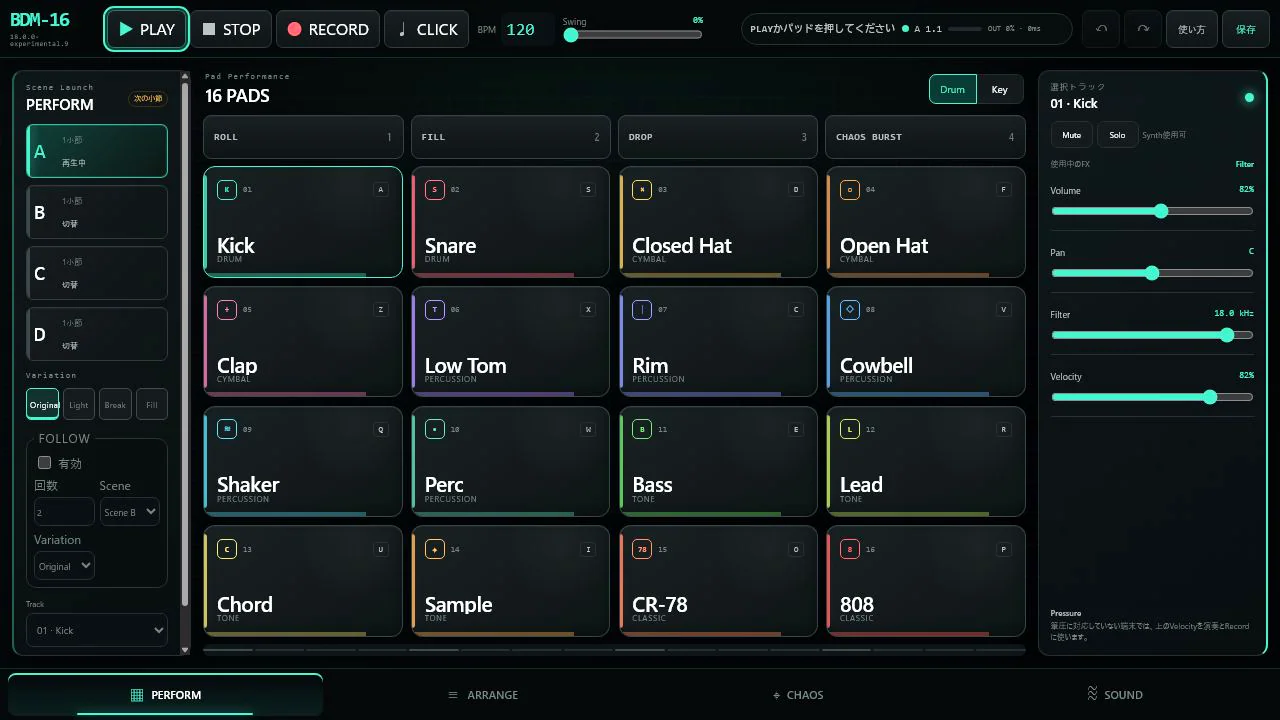The height and width of the screenshot is (720, 1280).
Task: Open the FOLLOW Variation dropdown
Action: click(x=64, y=566)
